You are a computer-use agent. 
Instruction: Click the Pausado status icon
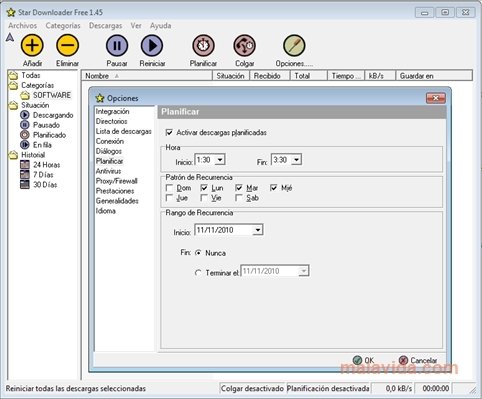pos(25,125)
